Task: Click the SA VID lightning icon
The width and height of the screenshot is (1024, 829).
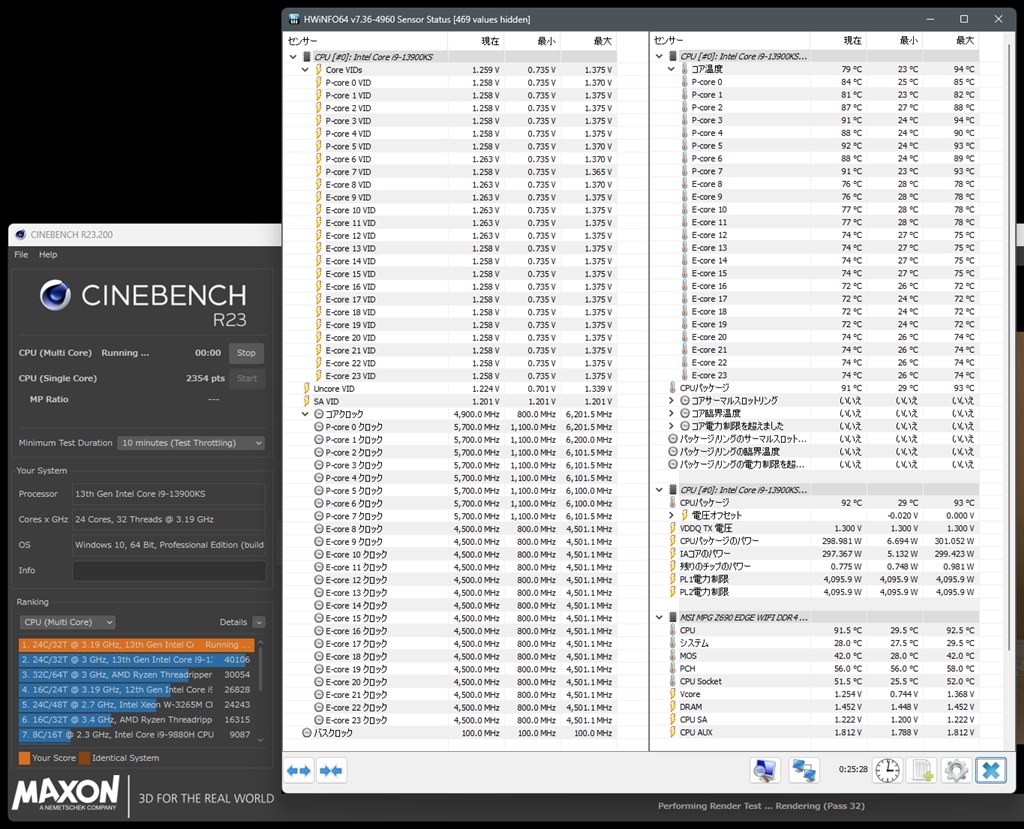Action: tap(306, 402)
